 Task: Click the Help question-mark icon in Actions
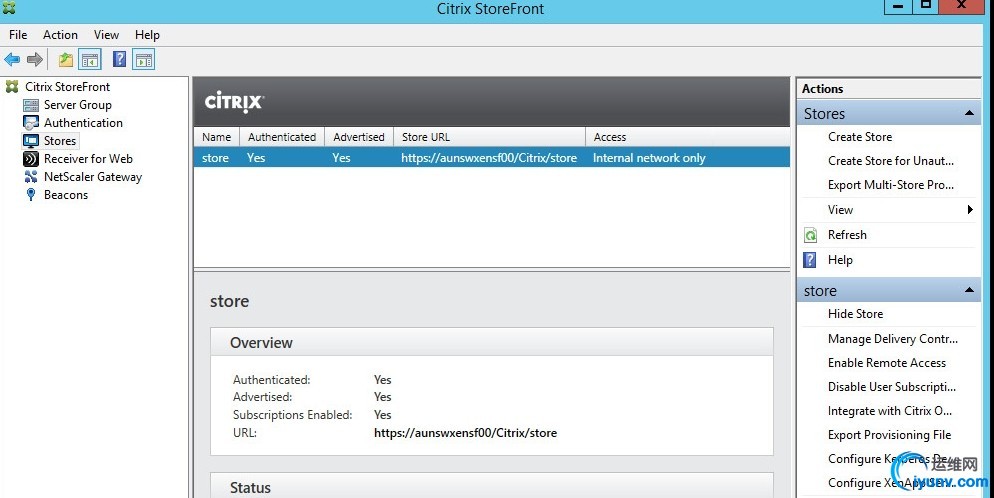click(x=810, y=260)
